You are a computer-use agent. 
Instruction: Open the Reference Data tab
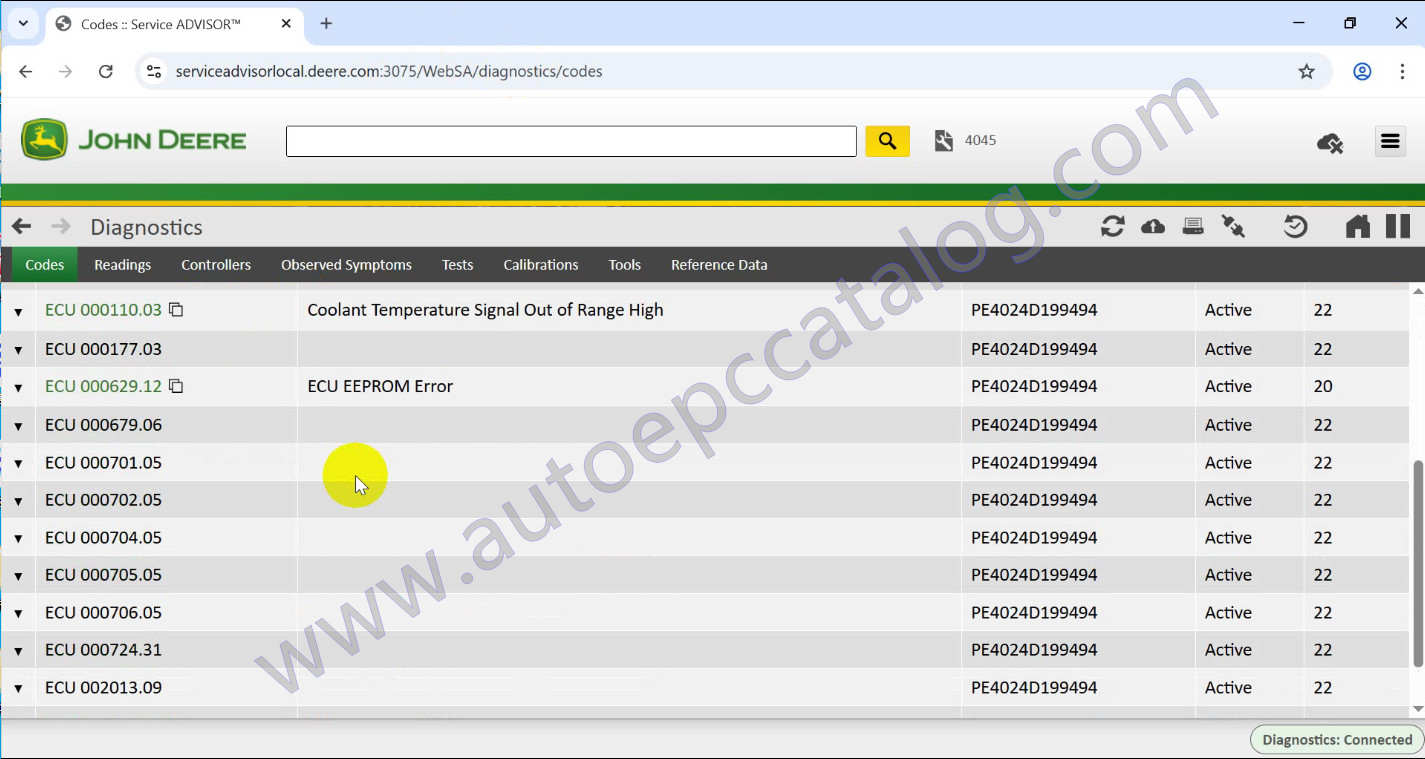point(718,264)
